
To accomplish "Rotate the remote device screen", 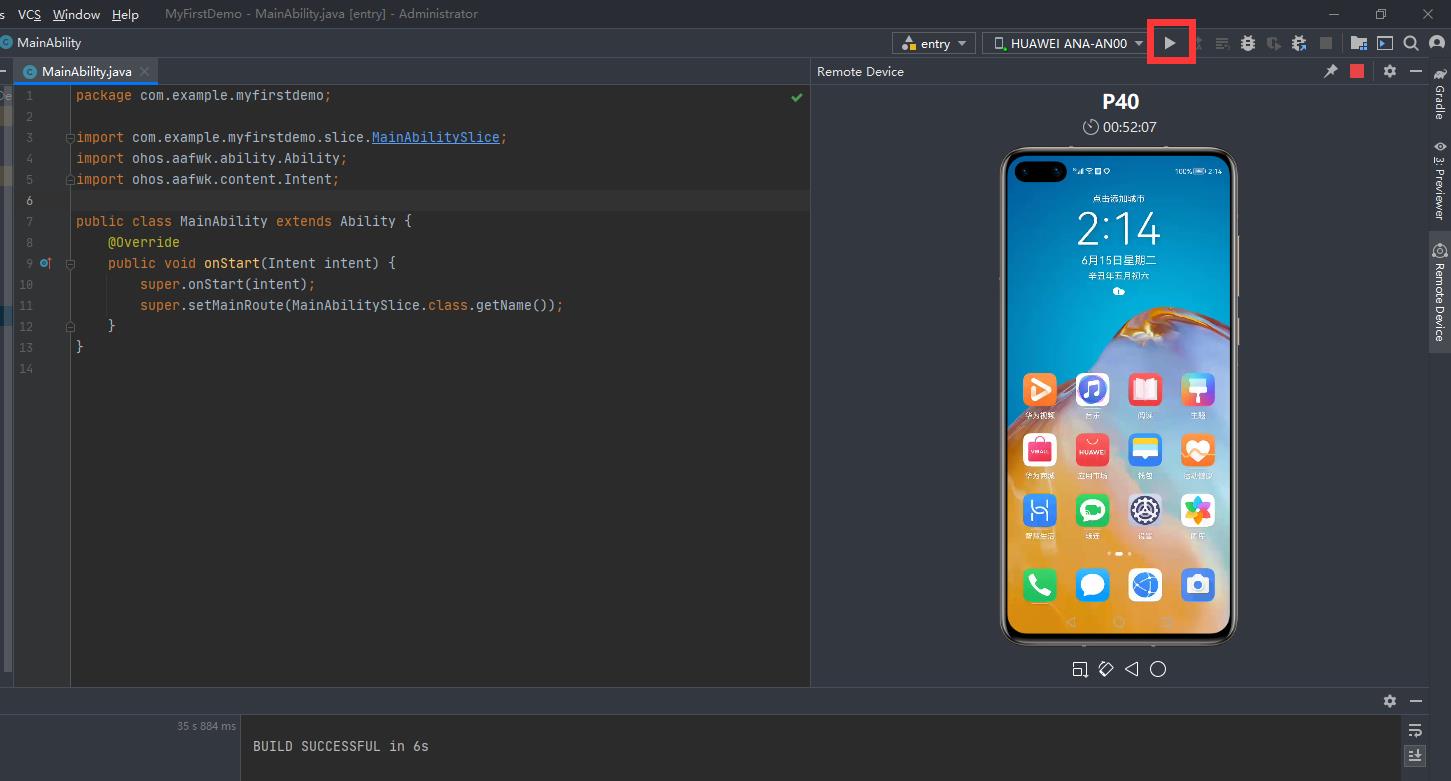I will (1106, 669).
